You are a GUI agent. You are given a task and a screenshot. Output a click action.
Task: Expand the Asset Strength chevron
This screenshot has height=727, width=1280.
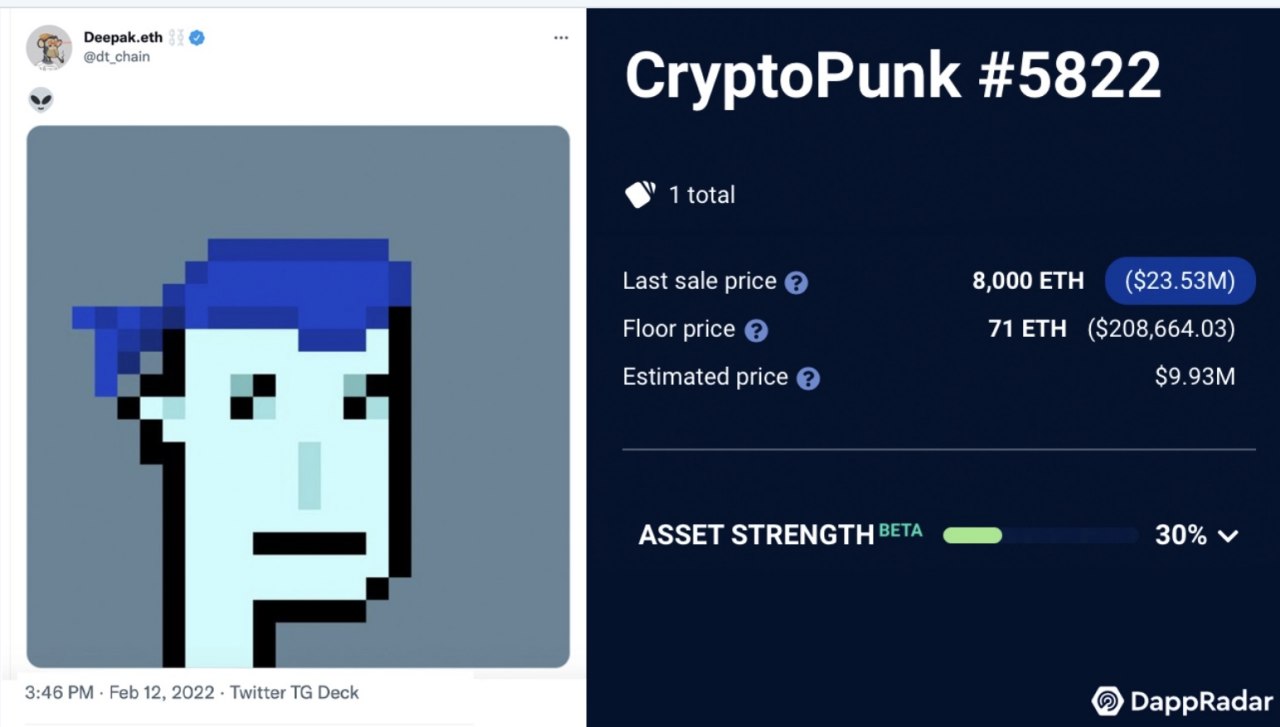point(1228,536)
